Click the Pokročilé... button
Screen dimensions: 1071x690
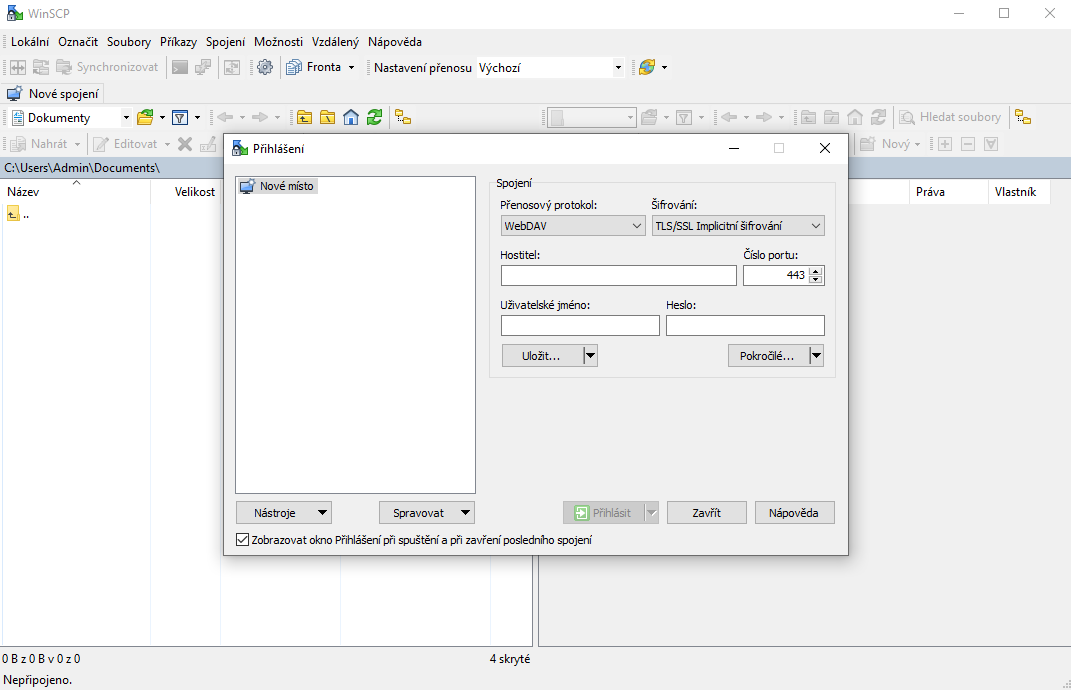[x=768, y=356]
